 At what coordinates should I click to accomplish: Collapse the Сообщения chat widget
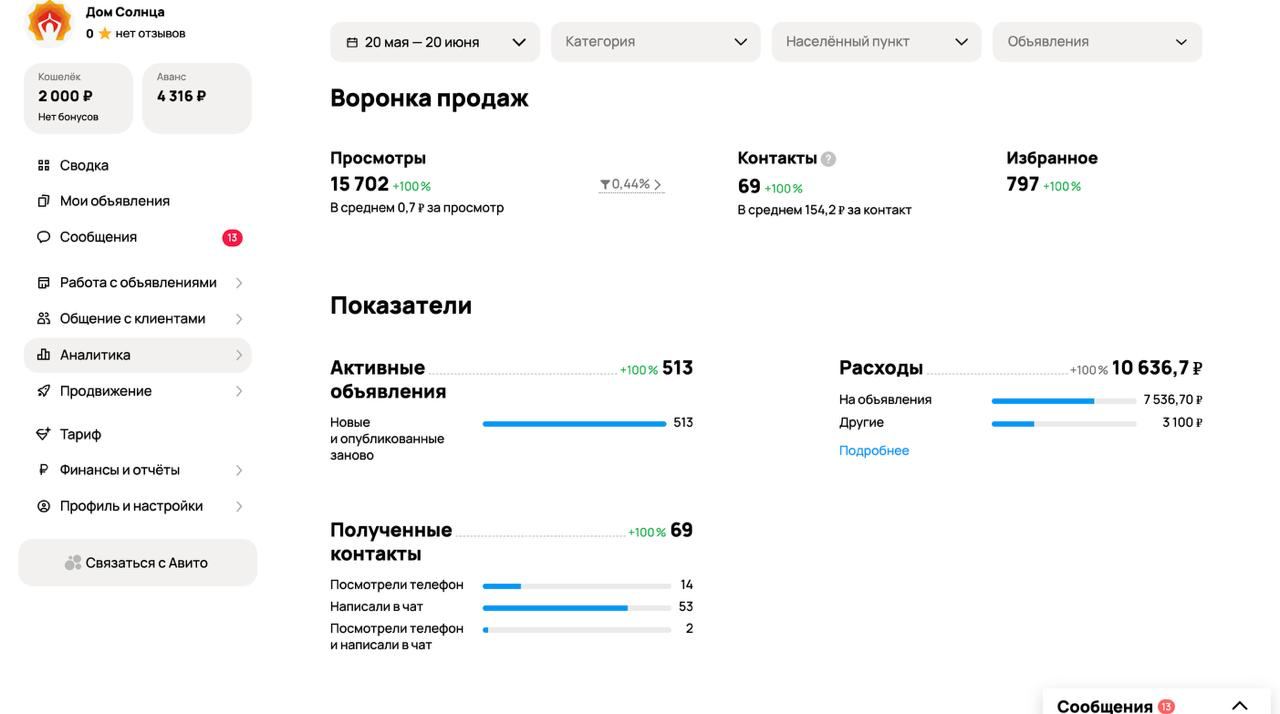tap(1240, 705)
